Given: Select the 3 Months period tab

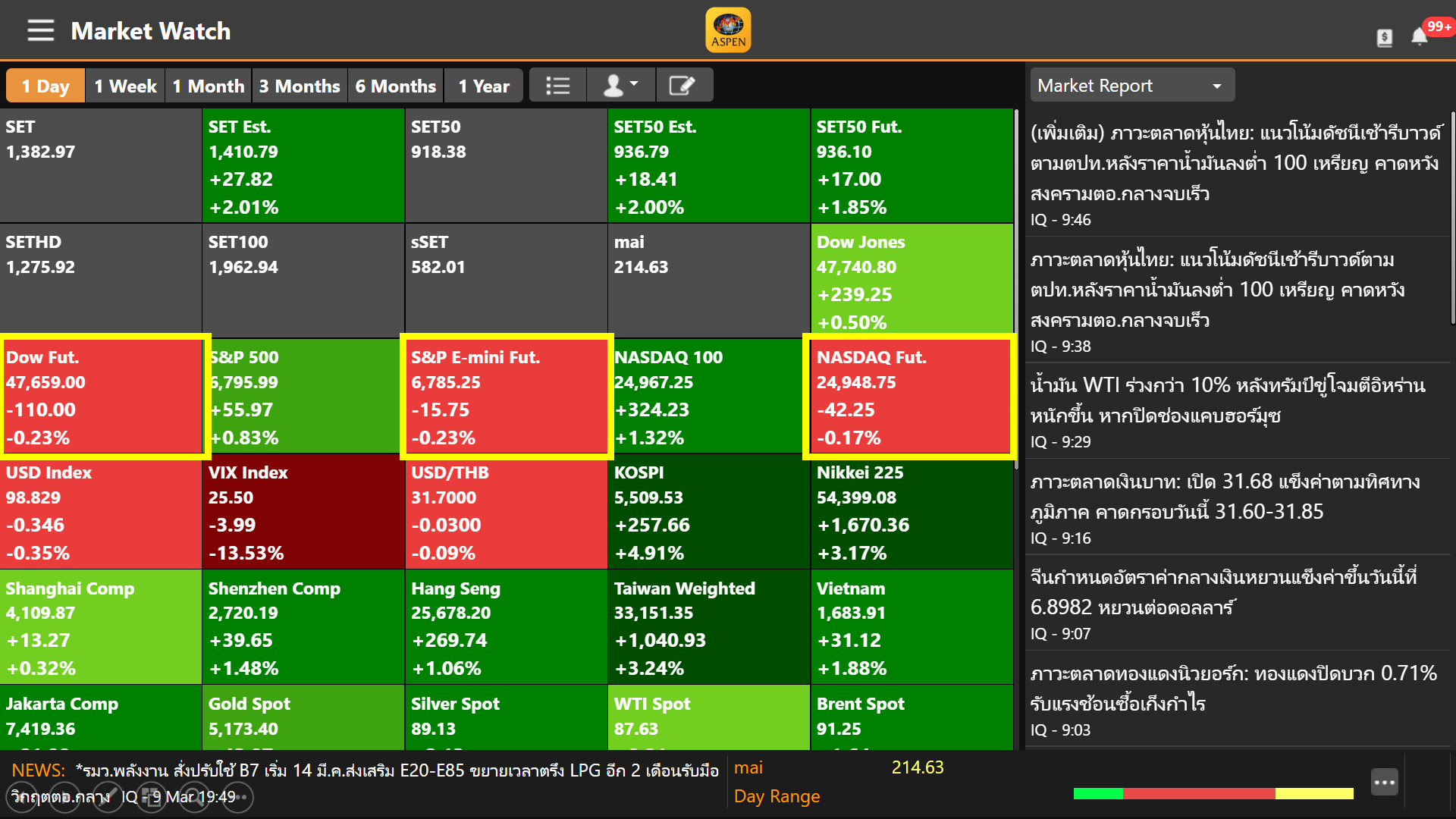Looking at the screenshot, I should [x=300, y=86].
